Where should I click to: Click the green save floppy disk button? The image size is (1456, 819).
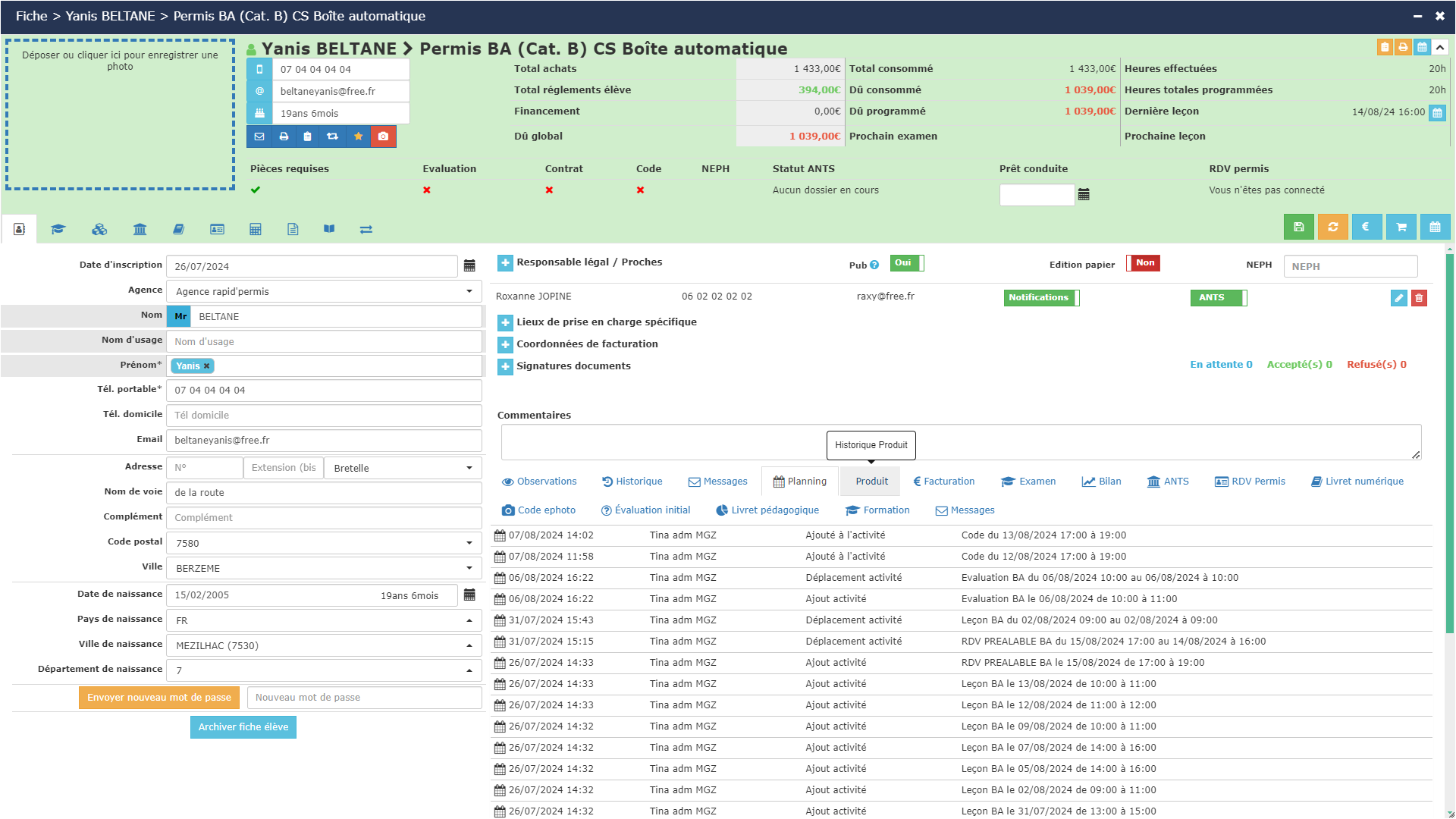point(1298,227)
